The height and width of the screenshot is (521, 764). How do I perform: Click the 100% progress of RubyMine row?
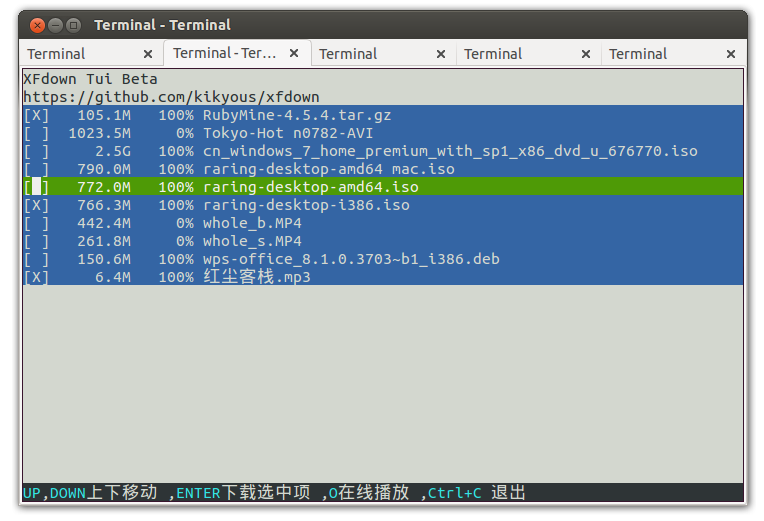point(176,116)
